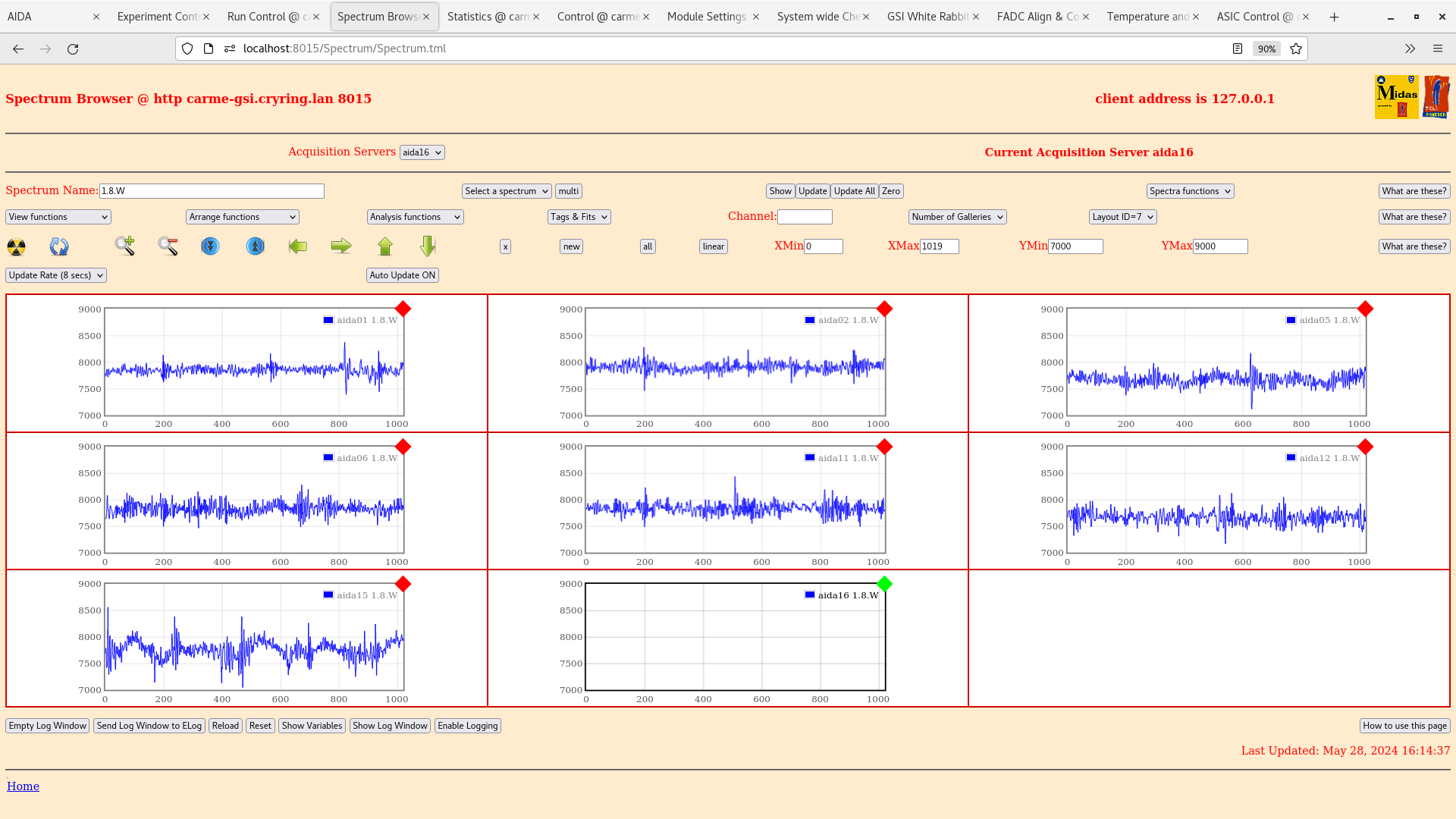Open the Number of Galleries dropdown
1456x819 pixels.
[x=957, y=216]
